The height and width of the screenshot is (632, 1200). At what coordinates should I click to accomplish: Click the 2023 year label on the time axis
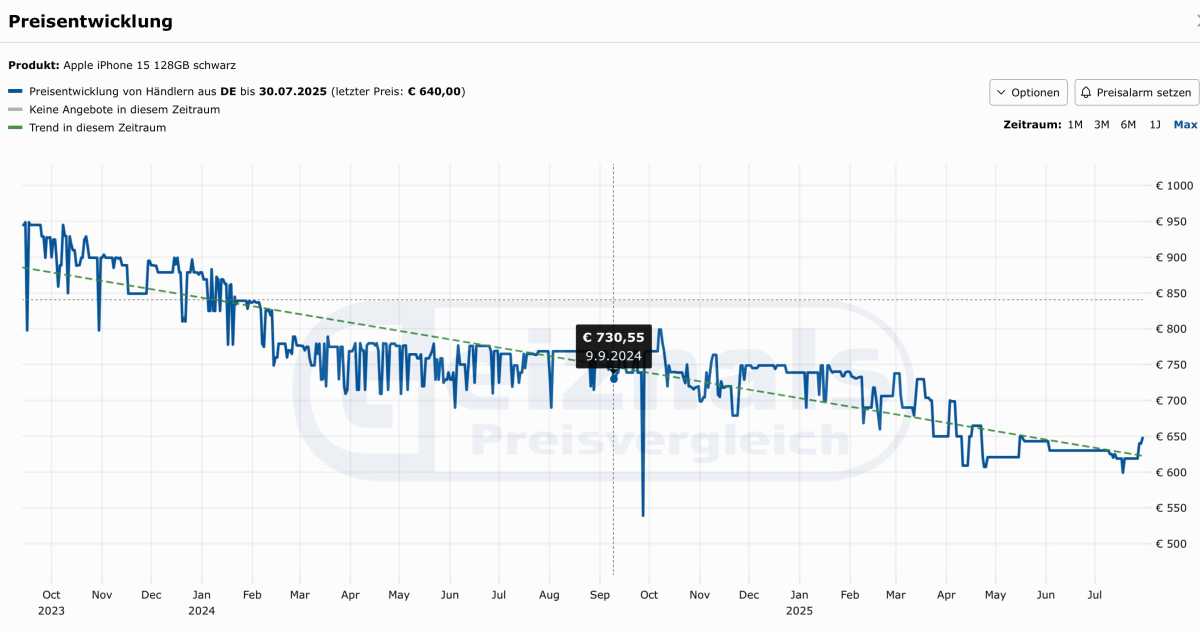pyautogui.click(x=51, y=610)
